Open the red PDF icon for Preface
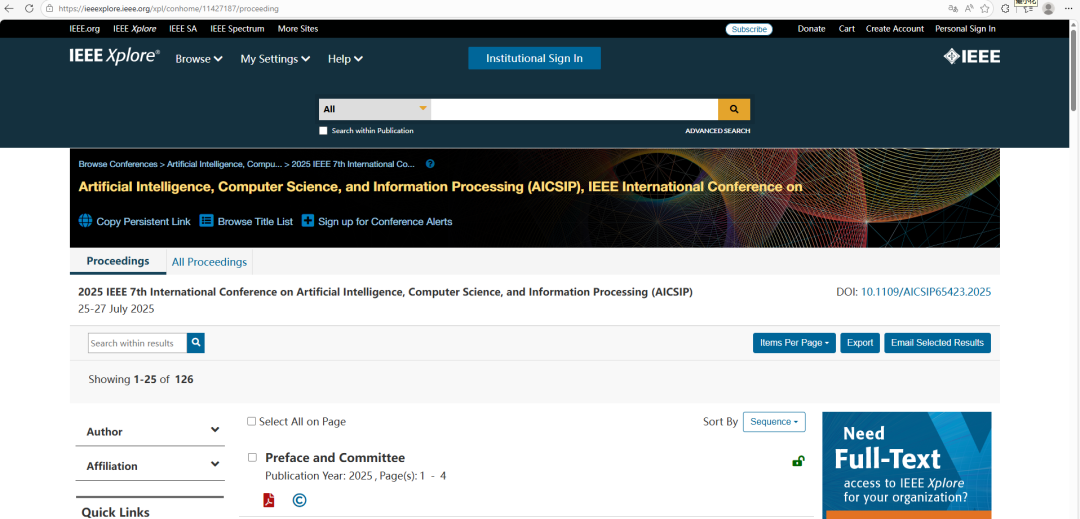This screenshot has height=519, width=1080. point(269,500)
